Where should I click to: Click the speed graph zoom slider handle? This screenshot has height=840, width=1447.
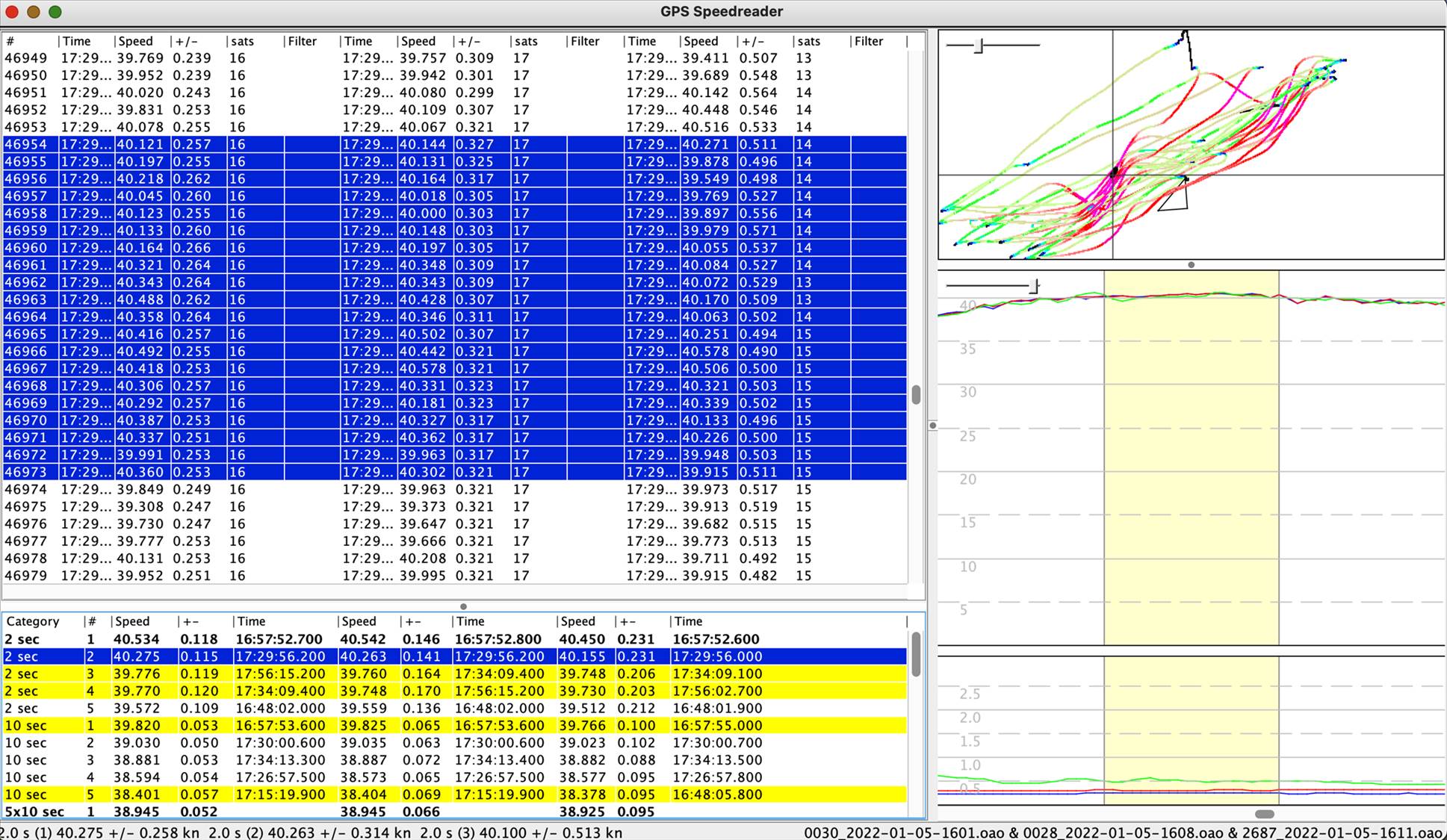tap(1034, 285)
